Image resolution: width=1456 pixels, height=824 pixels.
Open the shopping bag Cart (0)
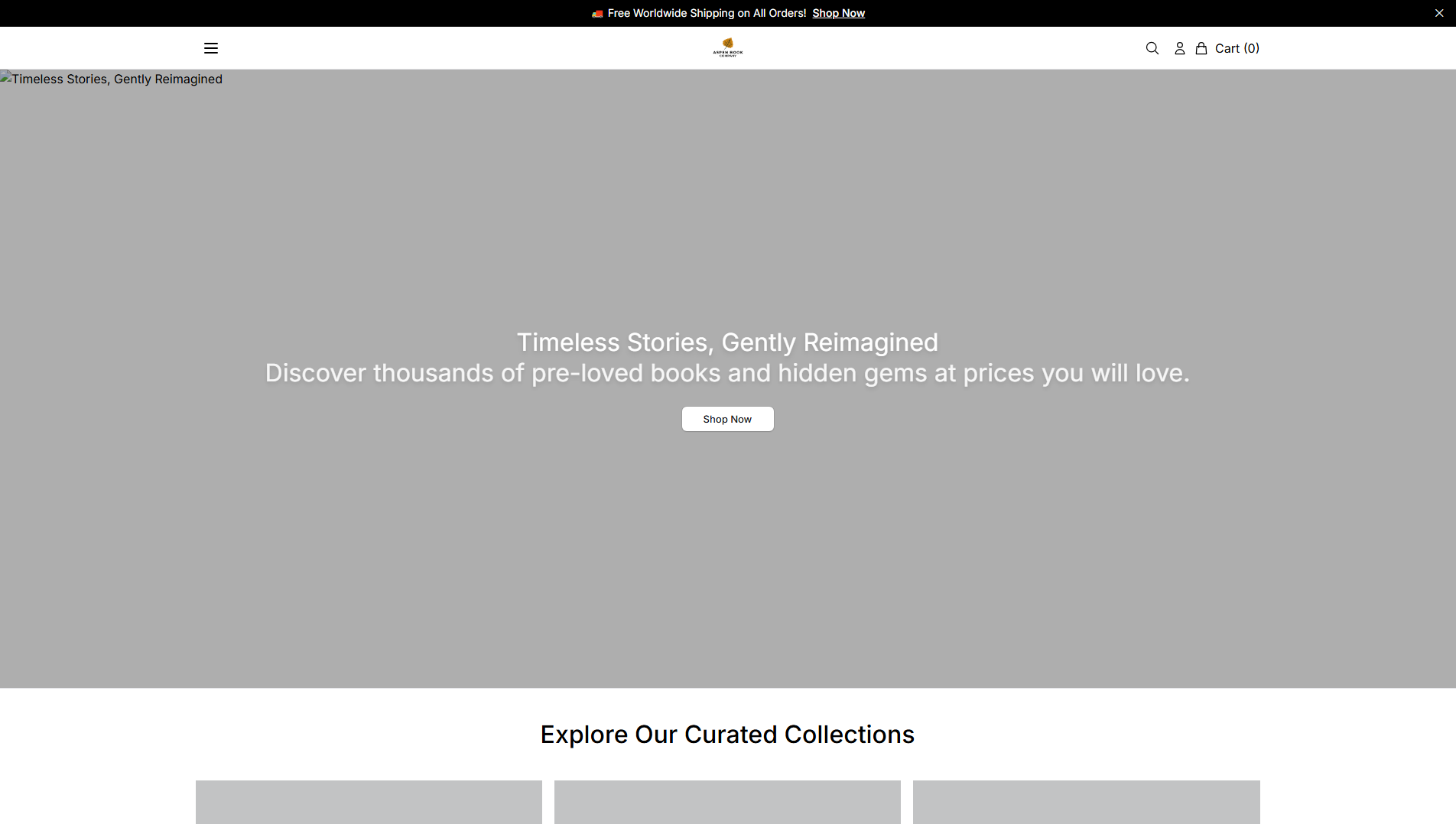1227,48
